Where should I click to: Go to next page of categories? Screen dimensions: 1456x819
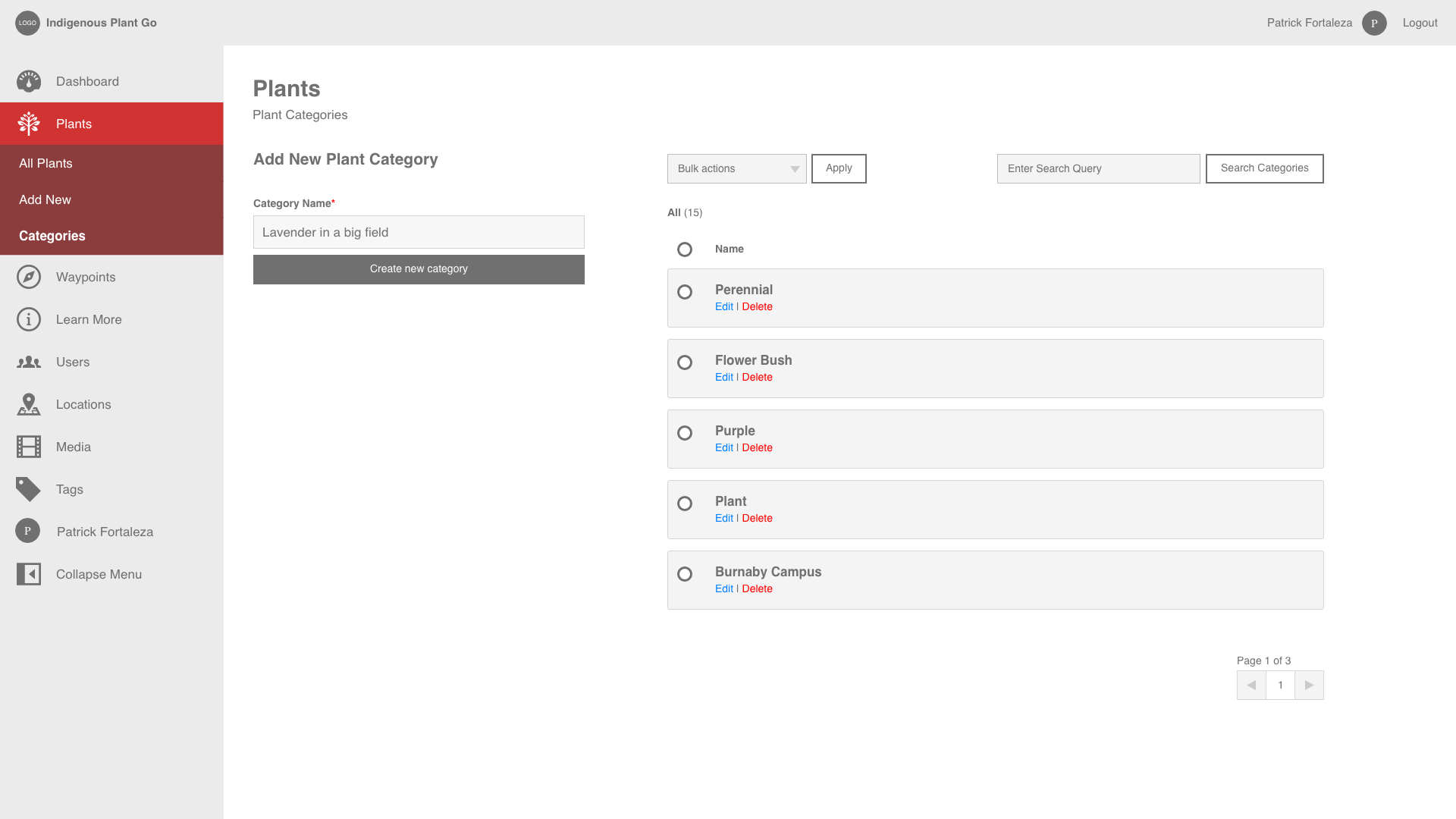point(1309,685)
